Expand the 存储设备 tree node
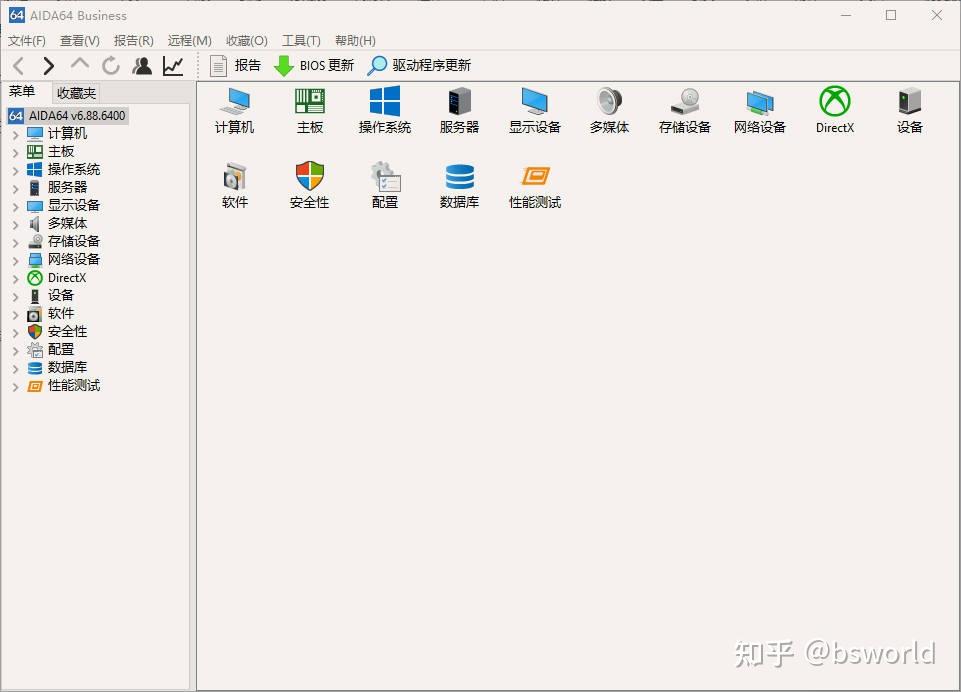Screen dimensions: 961x692 pos(16,242)
